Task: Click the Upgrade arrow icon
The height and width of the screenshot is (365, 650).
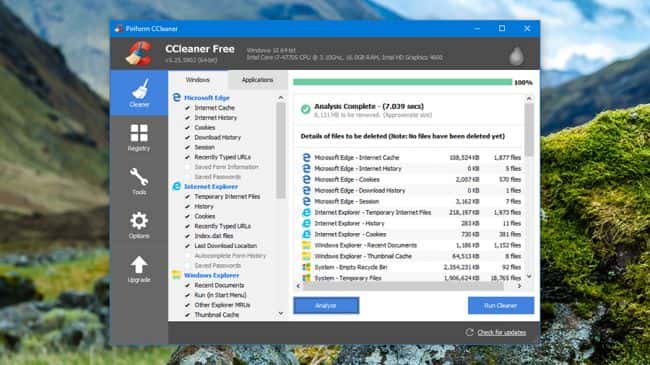Action: pyautogui.click(x=139, y=265)
